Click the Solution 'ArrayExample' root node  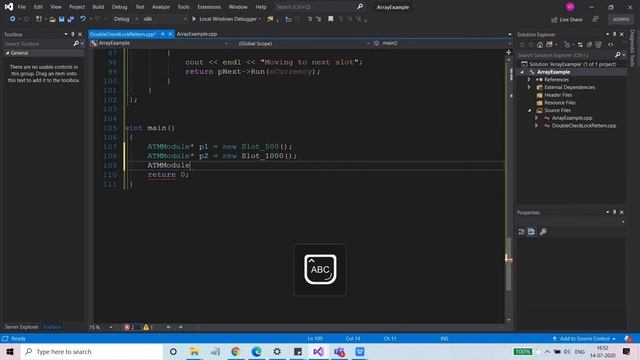point(573,64)
